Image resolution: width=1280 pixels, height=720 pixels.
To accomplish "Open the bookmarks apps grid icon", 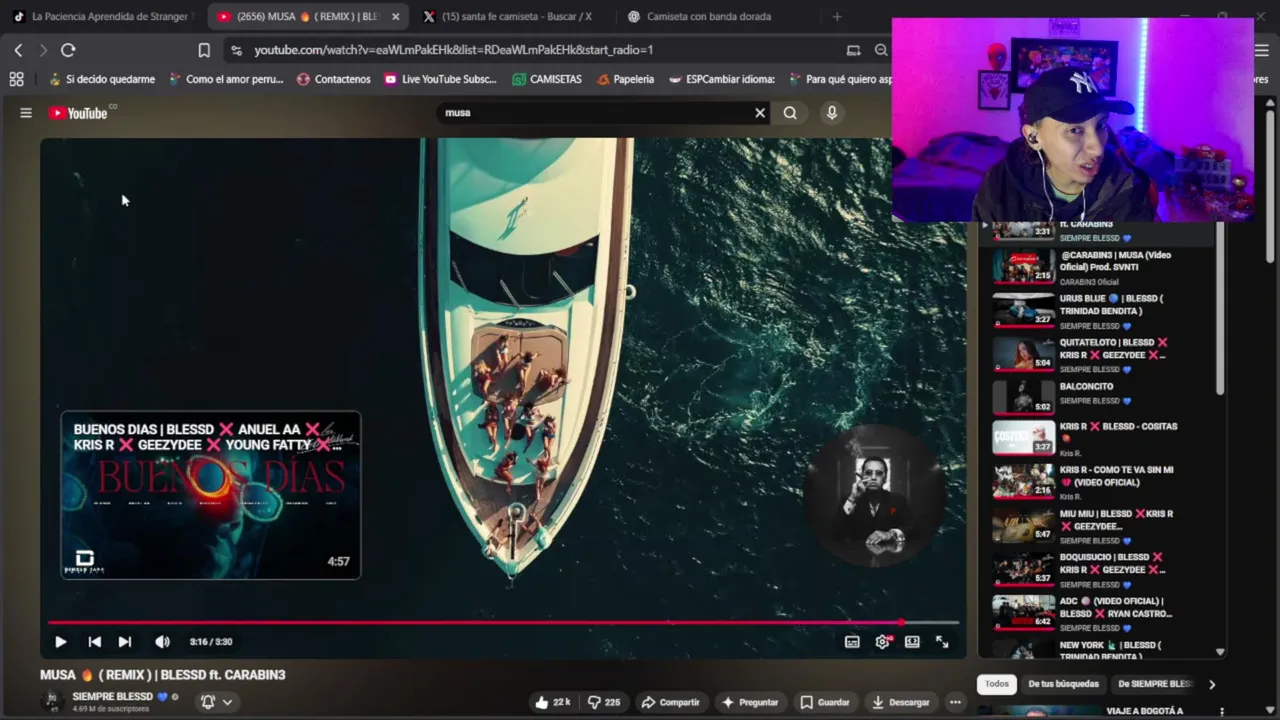I will (16, 79).
